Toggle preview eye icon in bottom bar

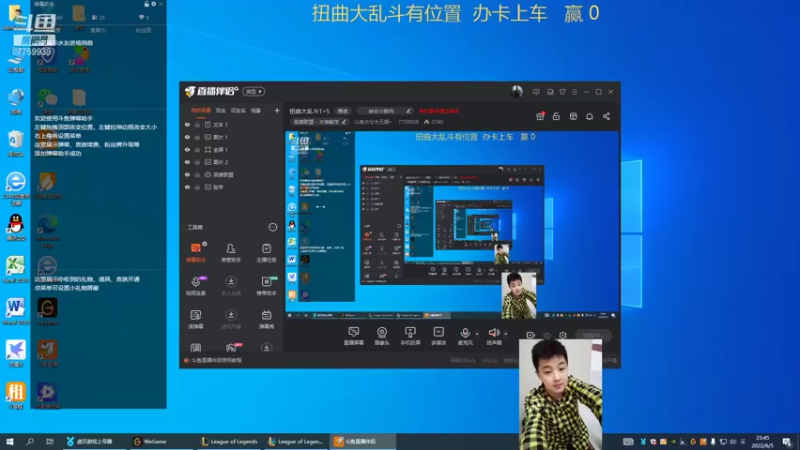(547, 335)
